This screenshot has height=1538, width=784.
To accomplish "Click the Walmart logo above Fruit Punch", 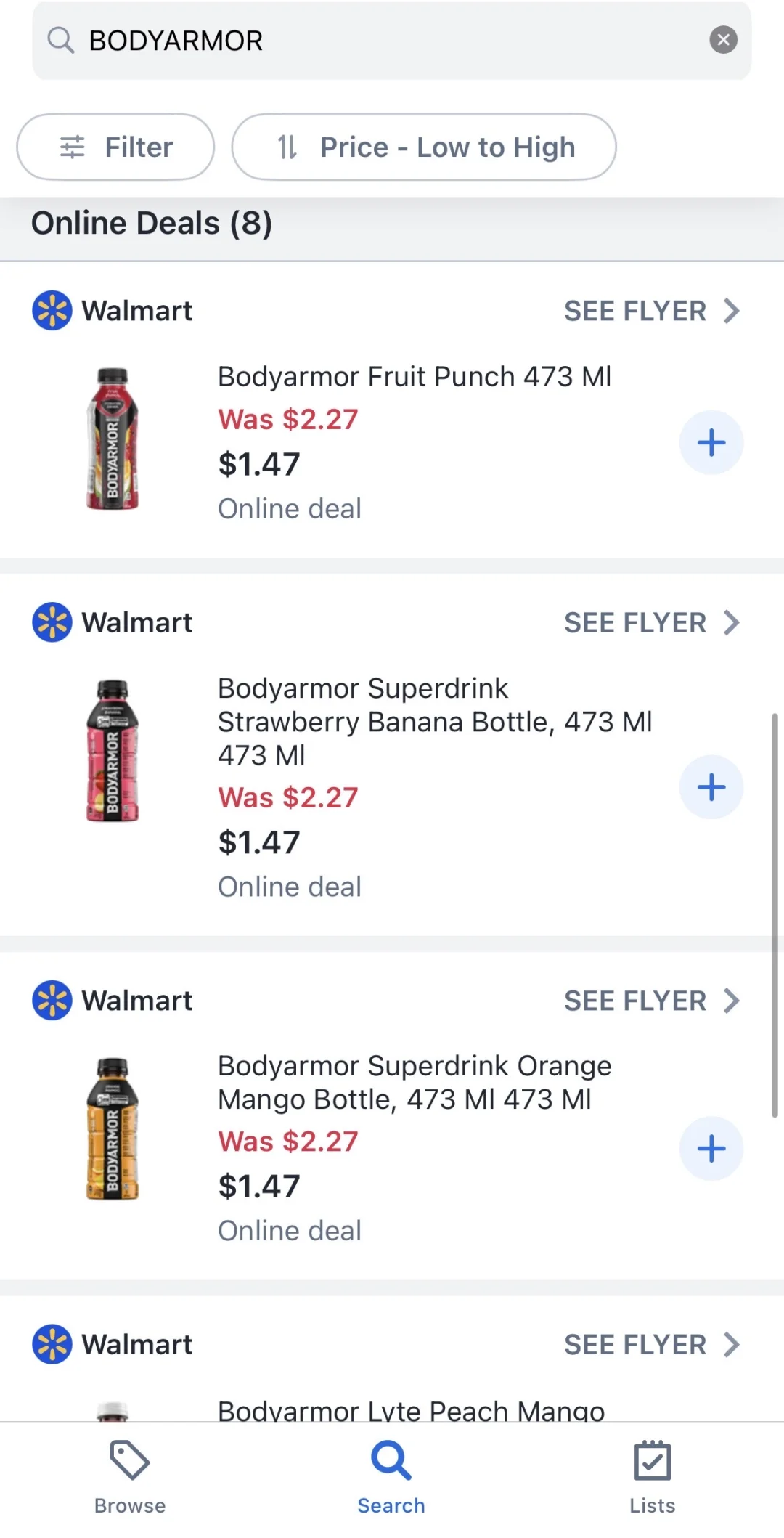I will pos(52,311).
